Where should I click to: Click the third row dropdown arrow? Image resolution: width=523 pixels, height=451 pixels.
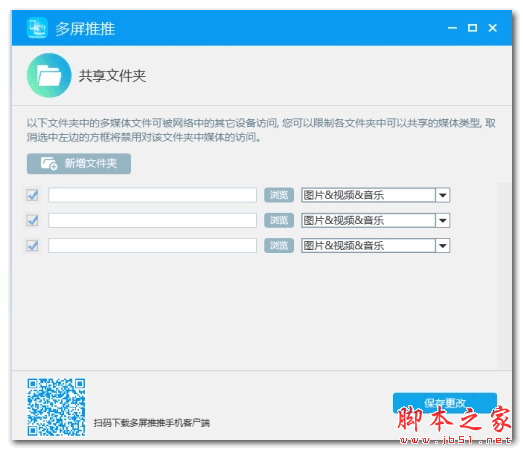443,246
